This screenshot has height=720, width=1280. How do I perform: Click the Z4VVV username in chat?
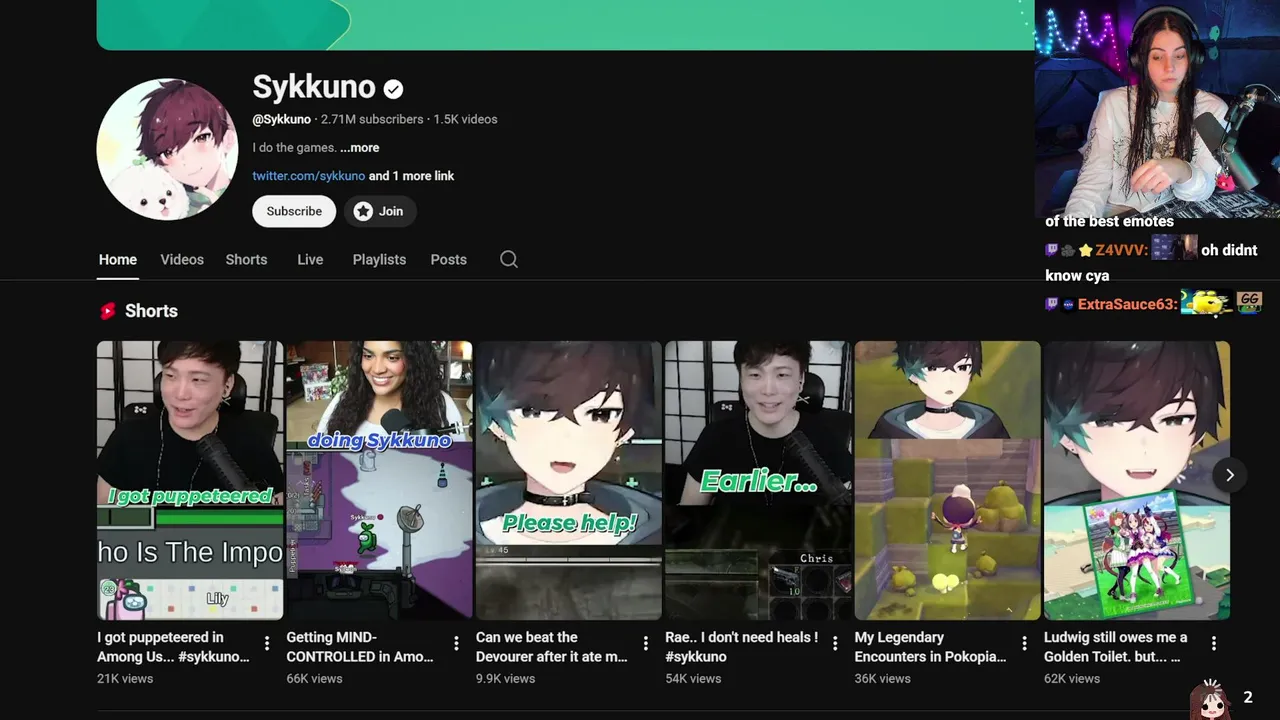coord(1121,250)
